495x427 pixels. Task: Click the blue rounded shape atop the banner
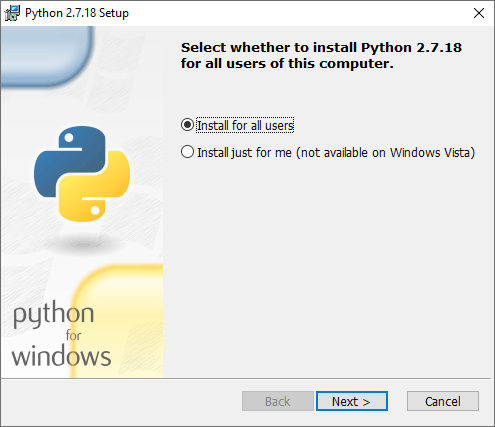click(x=47, y=57)
